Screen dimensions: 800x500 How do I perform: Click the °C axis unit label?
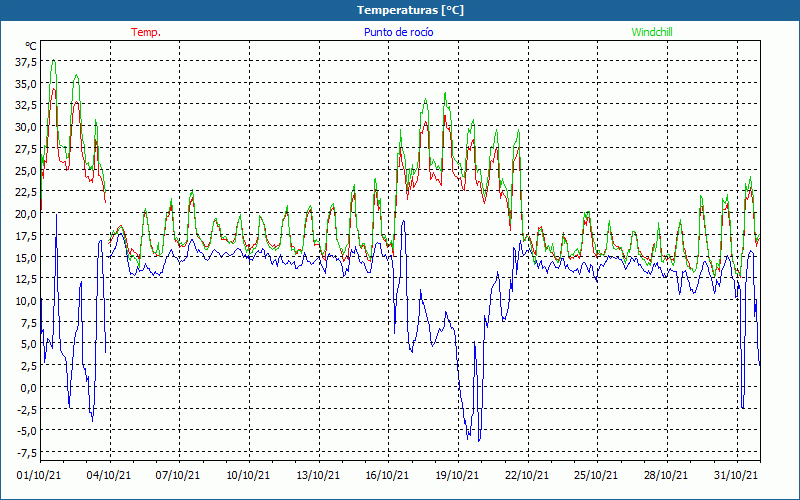[x=31, y=46]
